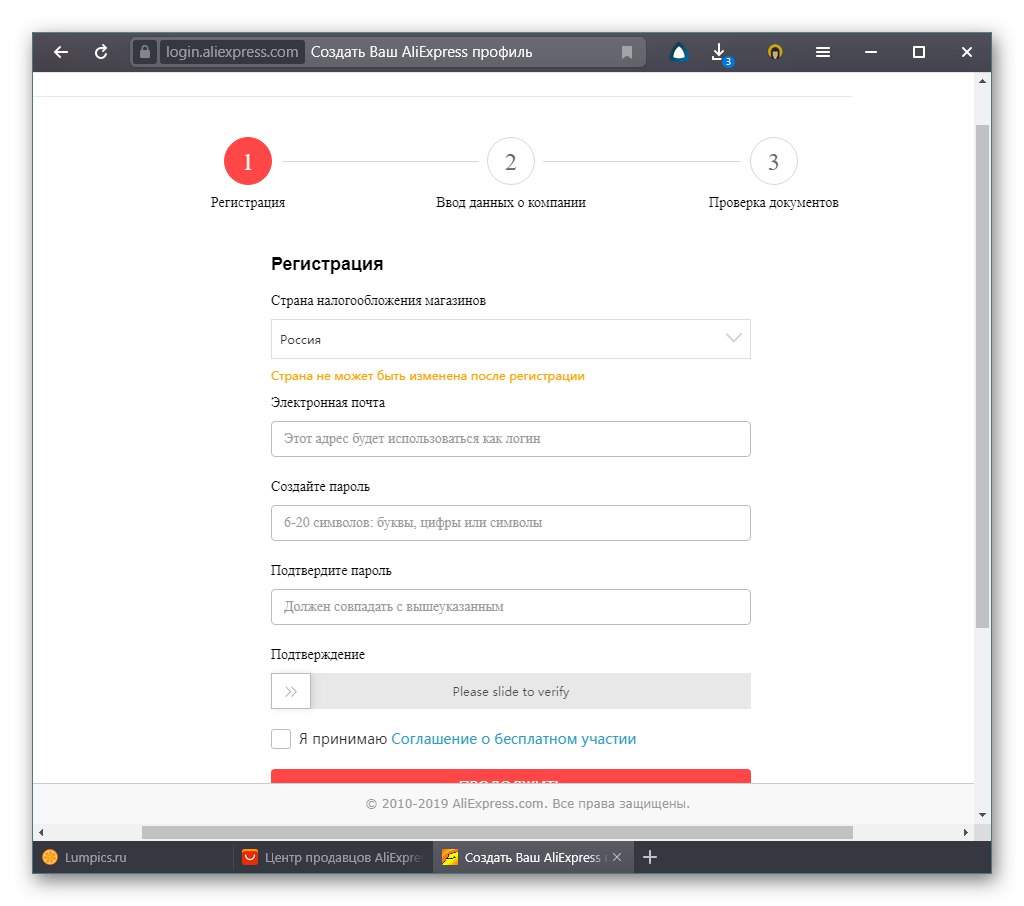Grab the slide-to-verify handle with double arrows
Image resolution: width=1024 pixels, height=906 pixels.
291,691
